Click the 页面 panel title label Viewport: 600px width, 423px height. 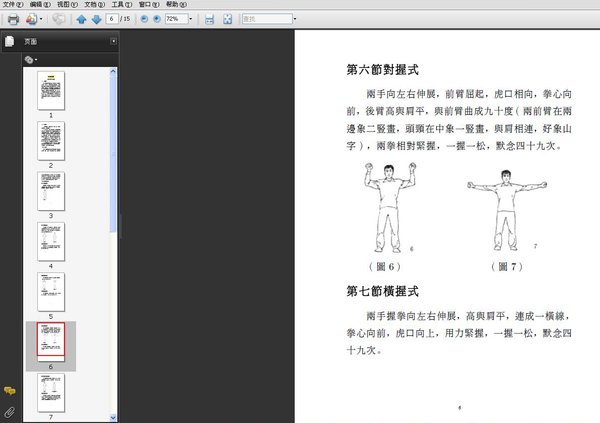31,41
